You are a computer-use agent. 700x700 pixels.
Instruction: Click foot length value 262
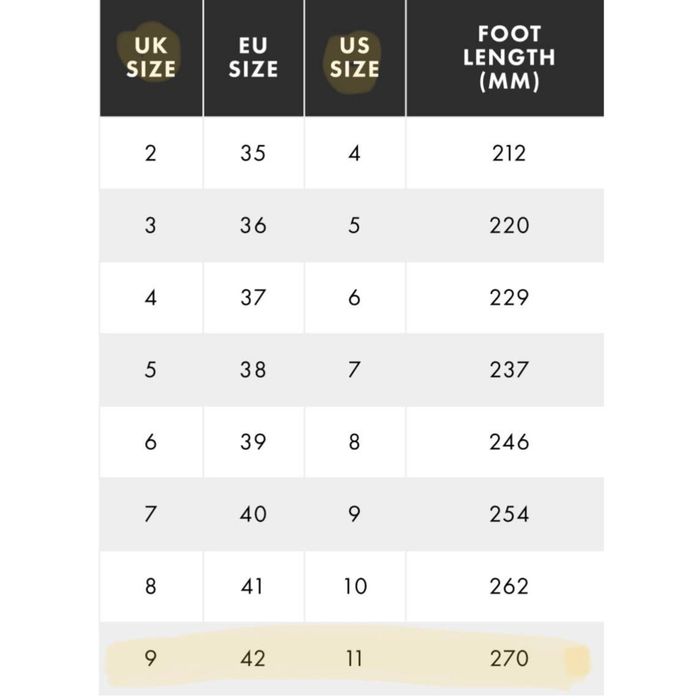(x=508, y=585)
